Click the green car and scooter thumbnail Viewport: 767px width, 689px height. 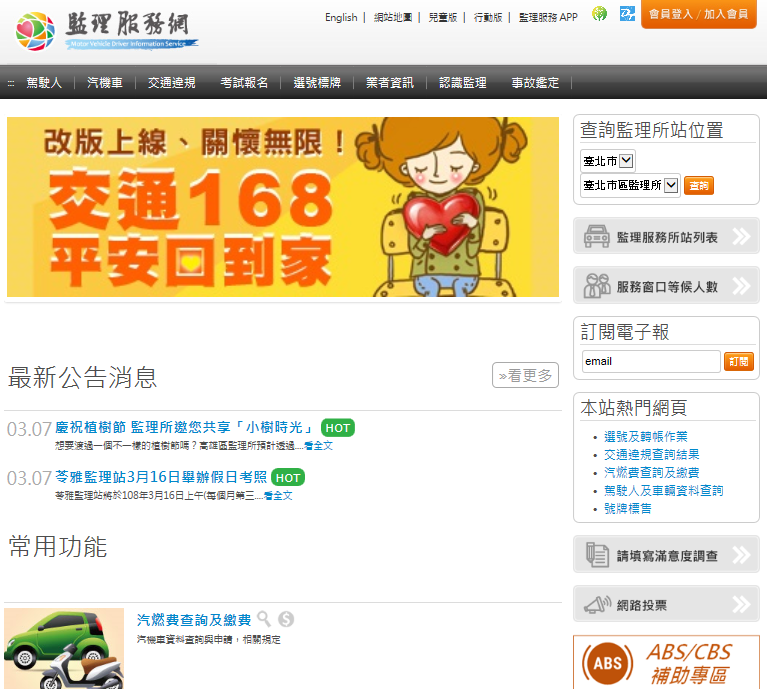pyautogui.click(x=64, y=648)
